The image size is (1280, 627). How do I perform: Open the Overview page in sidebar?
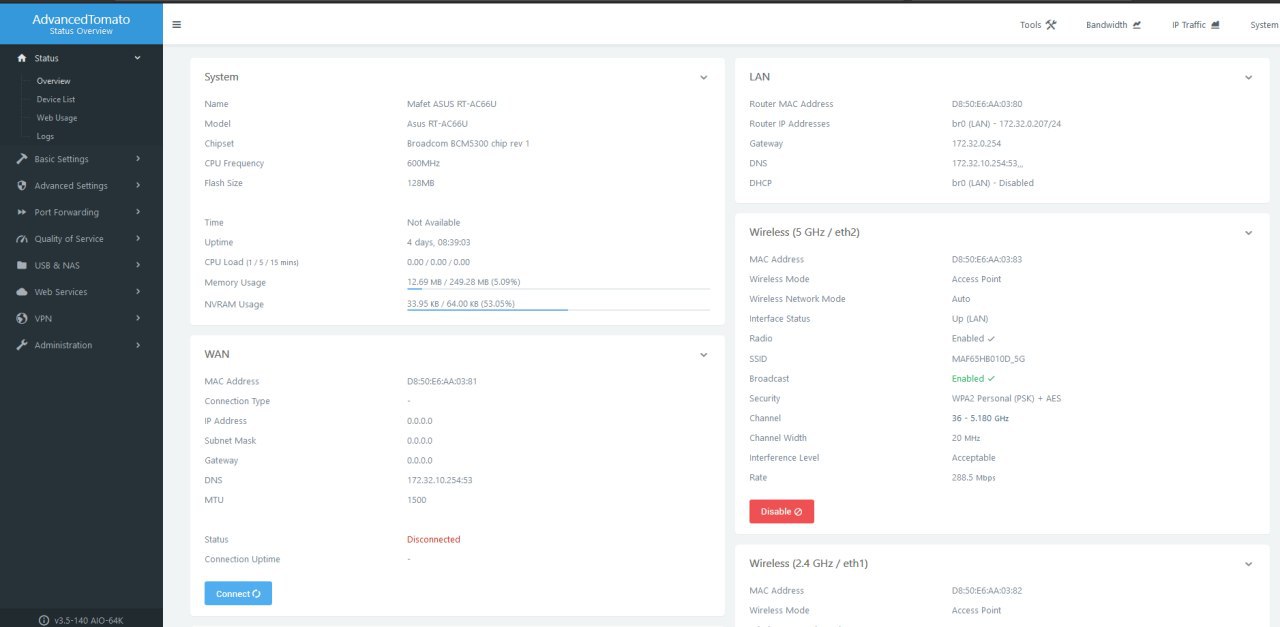[53, 81]
